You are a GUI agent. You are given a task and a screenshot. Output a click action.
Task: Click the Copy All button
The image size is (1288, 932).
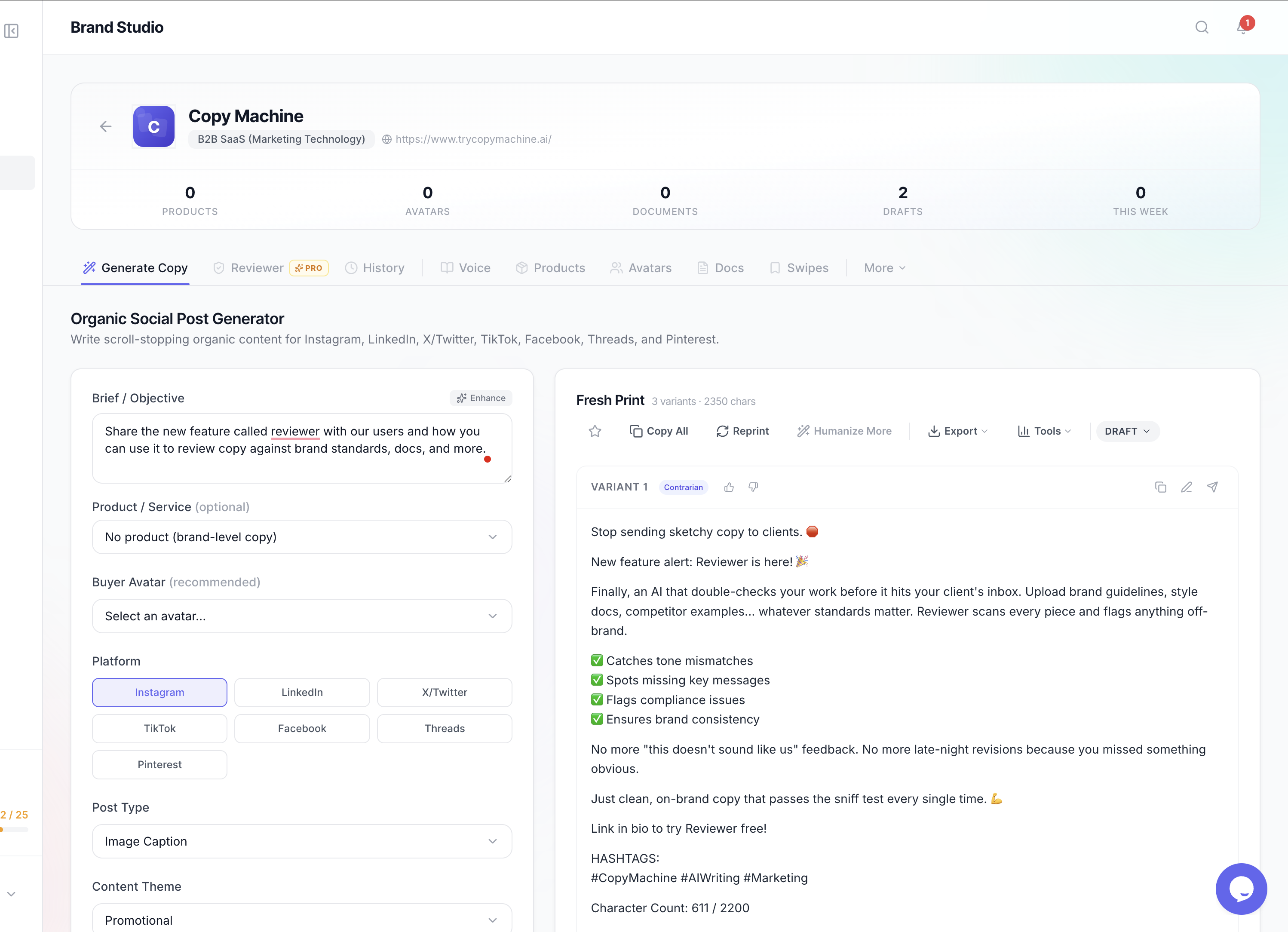tap(659, 431)
